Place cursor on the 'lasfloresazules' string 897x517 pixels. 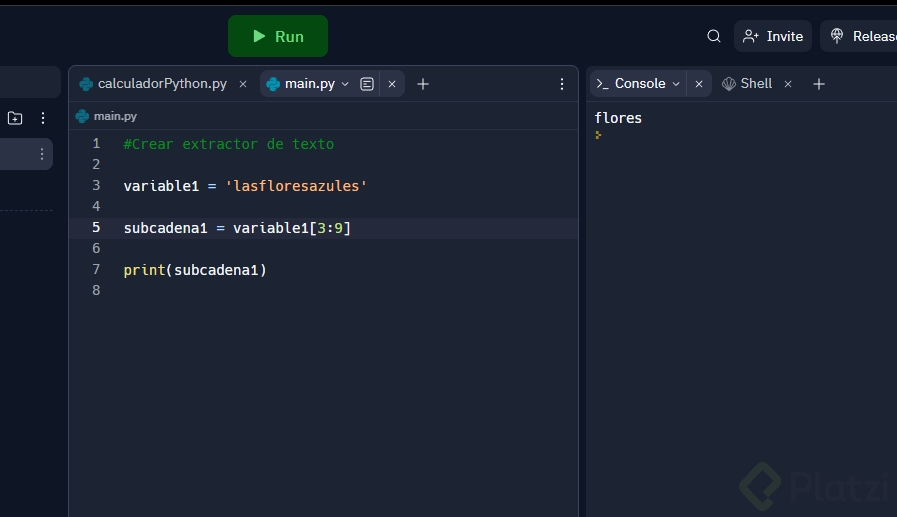pyautogui.click(x=296, y=186)
